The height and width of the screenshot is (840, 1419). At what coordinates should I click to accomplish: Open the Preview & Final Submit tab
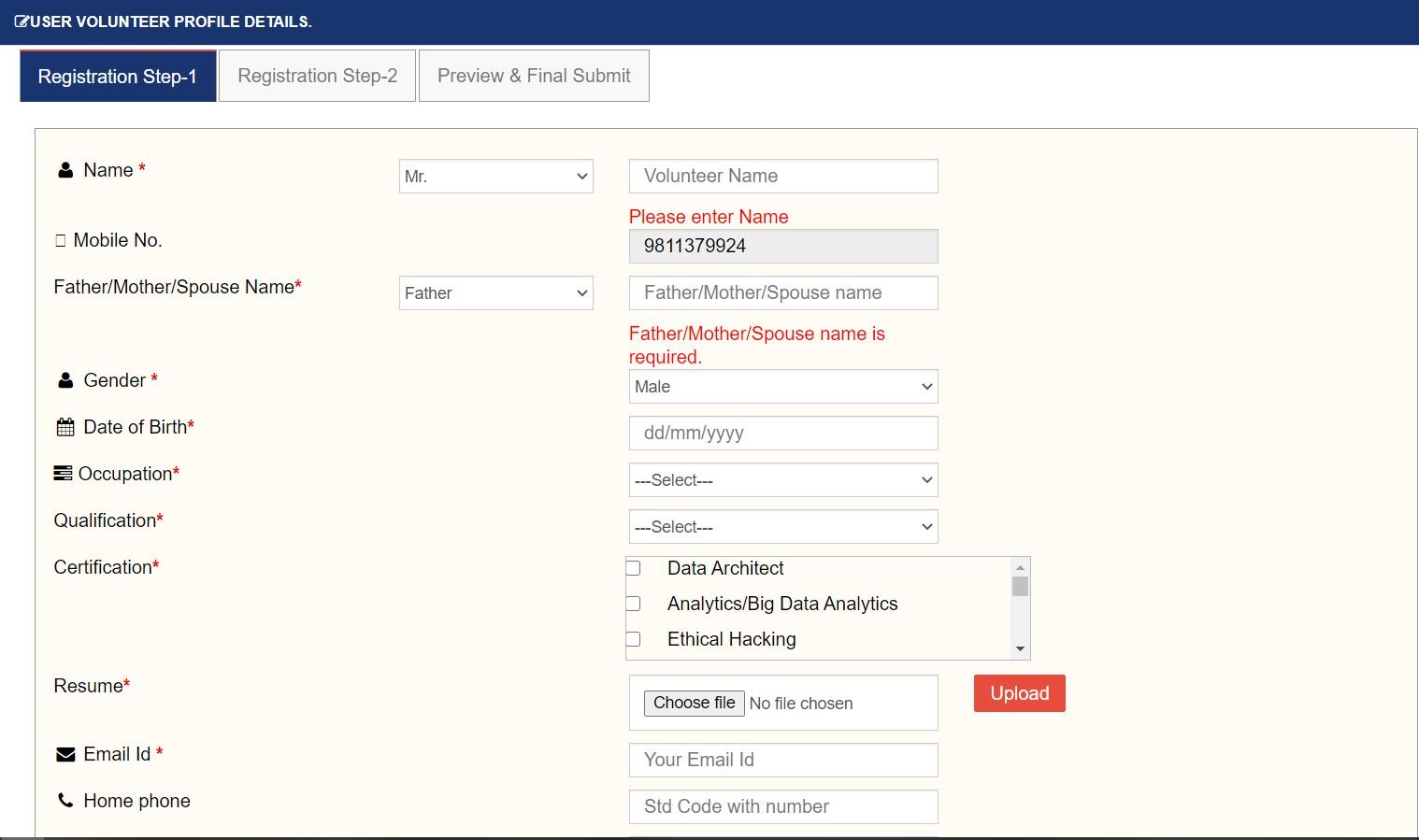pyautogui.click(x=534, y=76)
